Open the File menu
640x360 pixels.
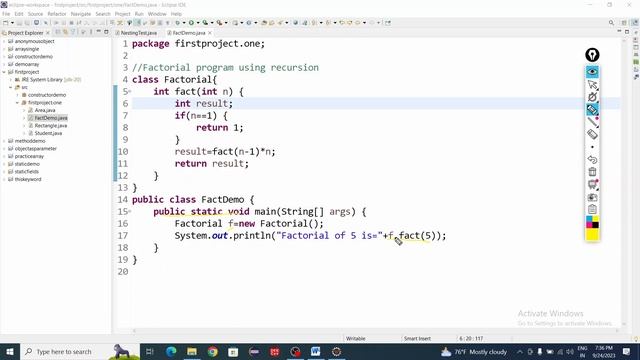(x=6, y=14)
